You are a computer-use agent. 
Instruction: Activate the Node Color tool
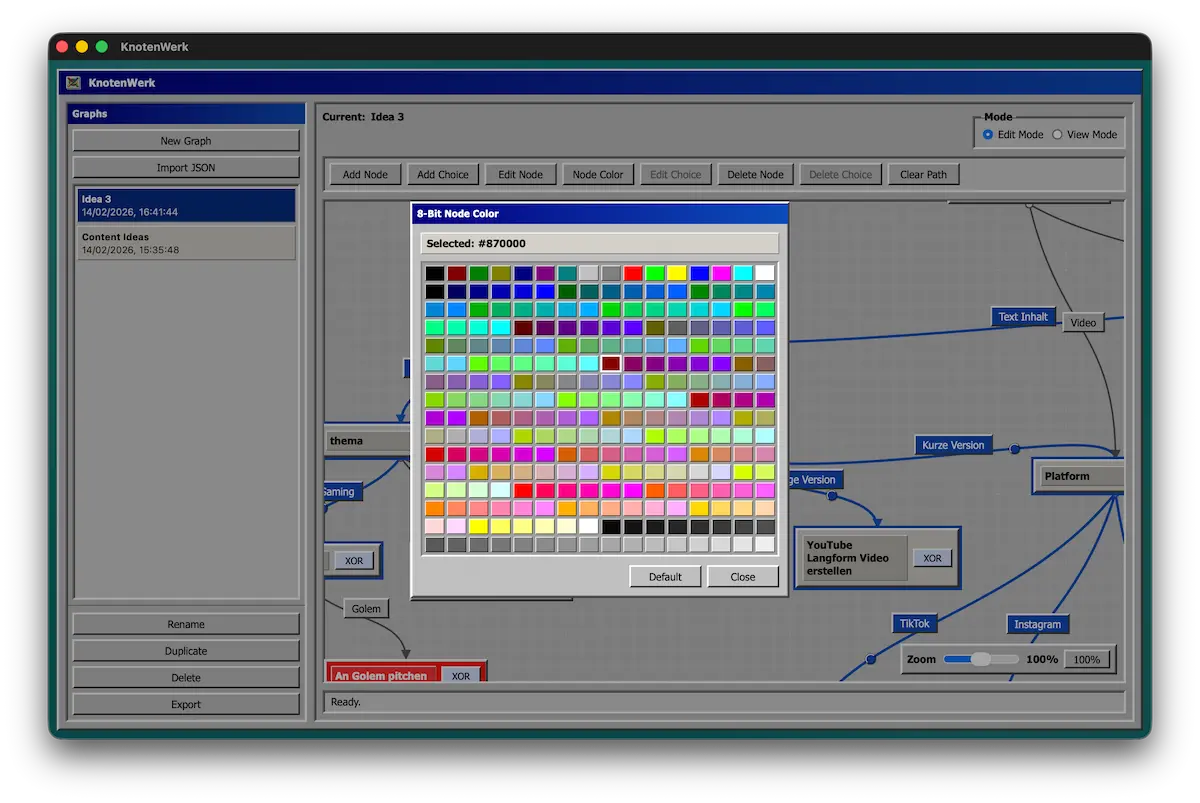598,173
